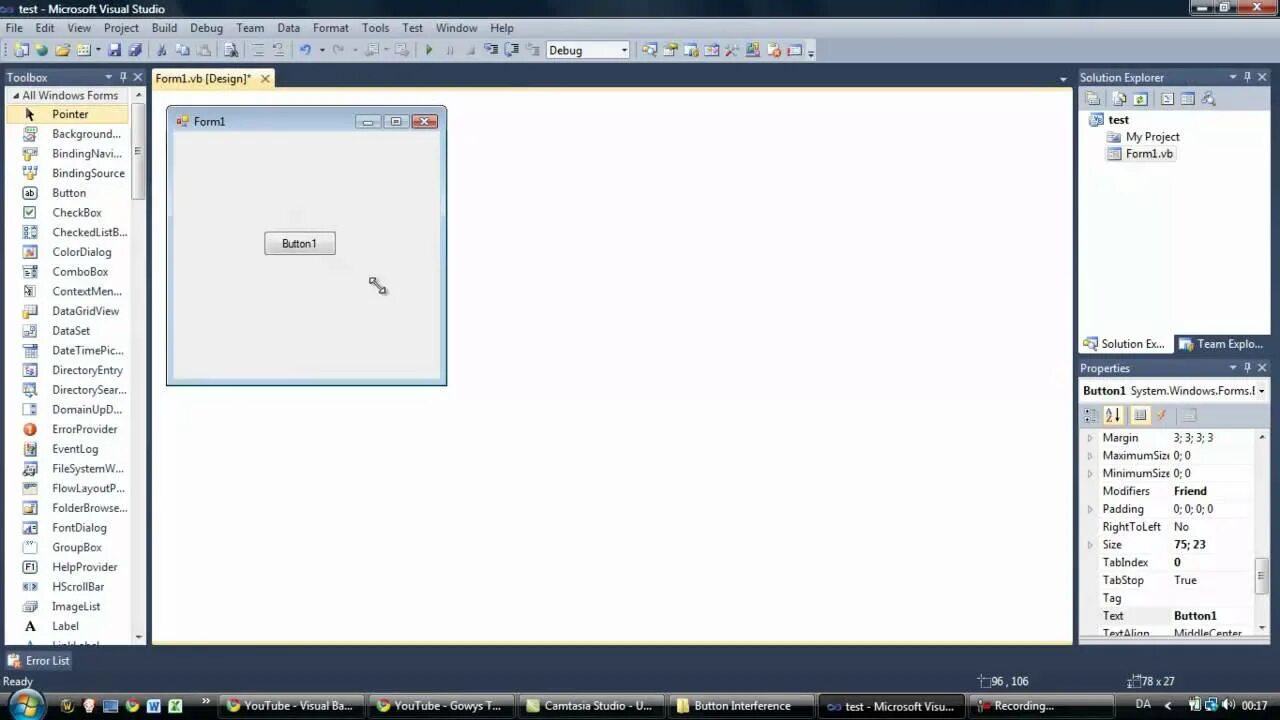The height and width of the screenshot is (720, 1280).
Task: Click the Open File folder icon
Action: click(62, 50)
